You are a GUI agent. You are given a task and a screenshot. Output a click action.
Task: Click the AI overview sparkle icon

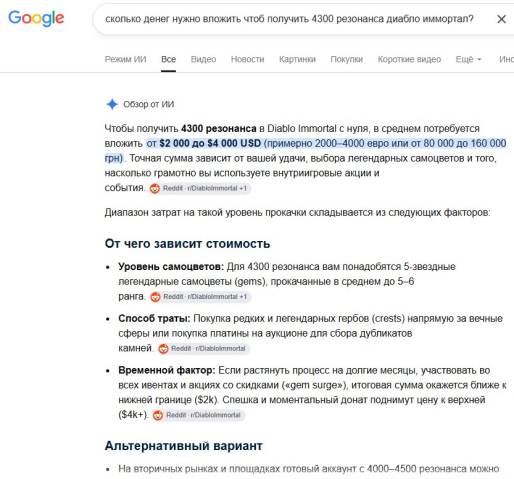click(x=112, y=104)
